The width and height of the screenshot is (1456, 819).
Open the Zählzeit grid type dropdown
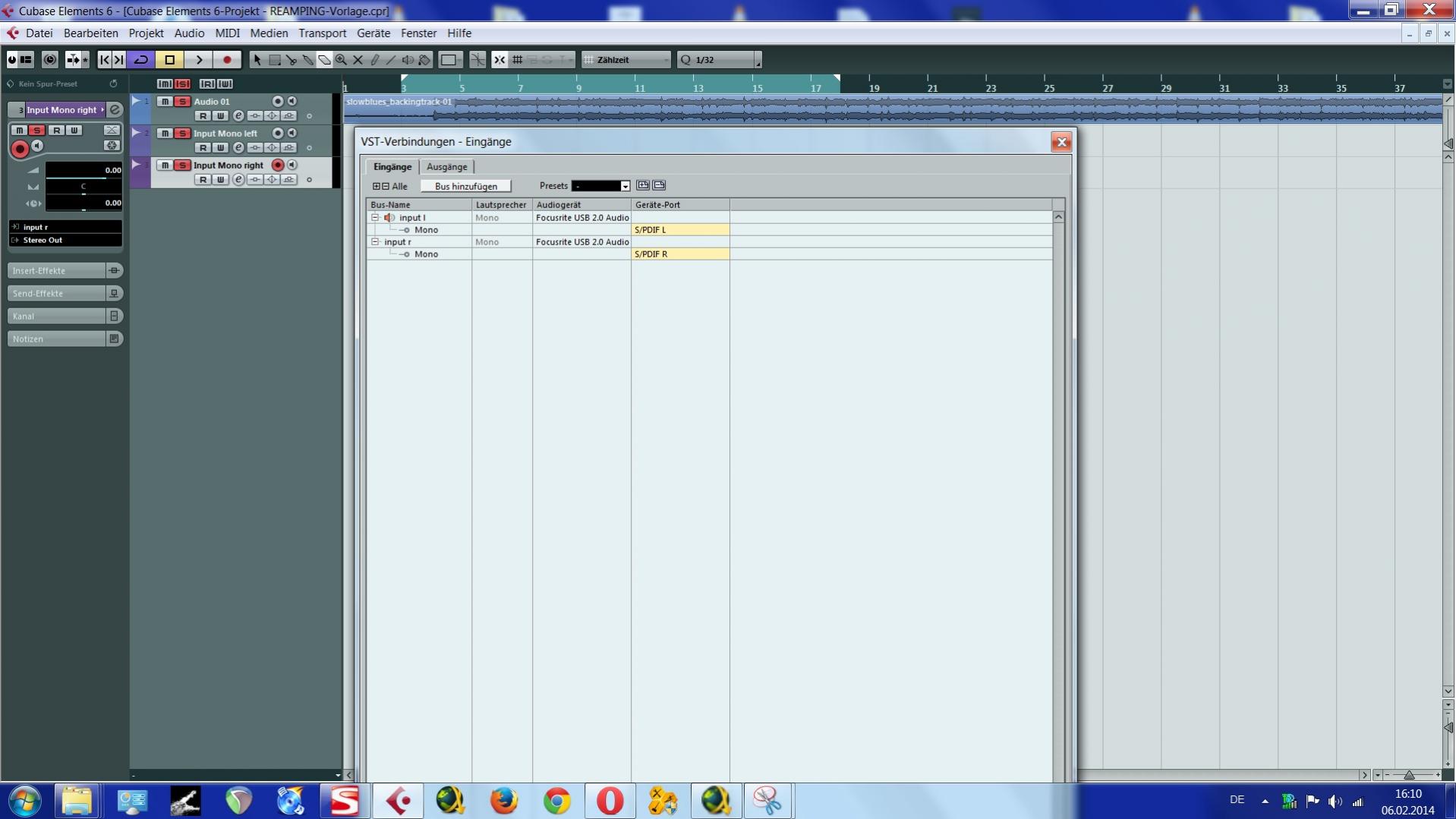(x=627, y=60)
